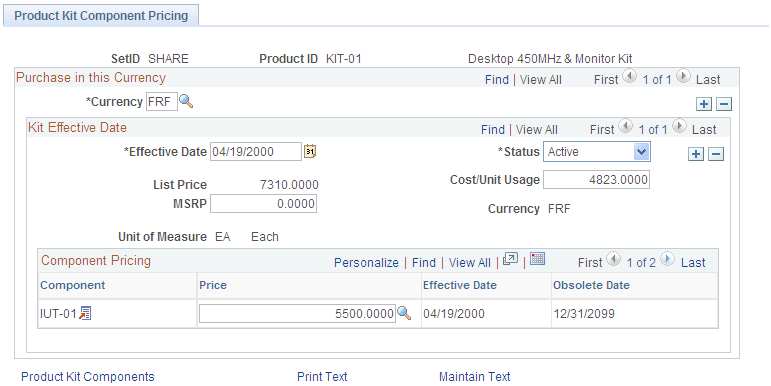Click Find in Purchase in this Currency
Screen dimensions: 771x386
497,80
